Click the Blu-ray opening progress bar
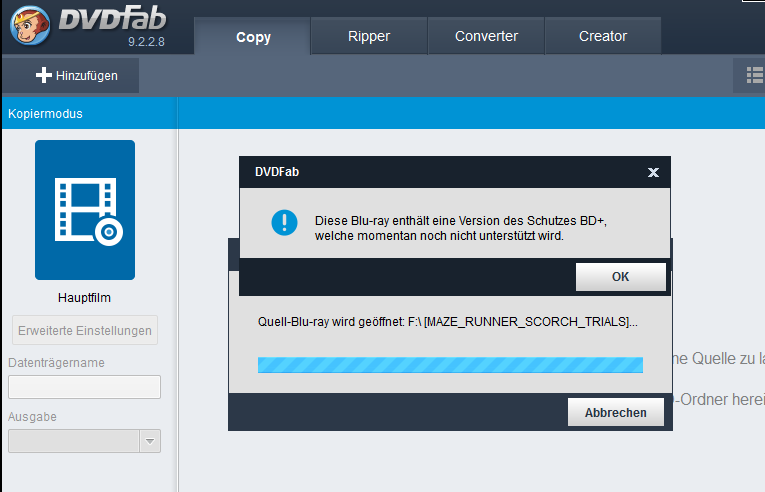The height and width of the screenshot is (492, 765). (x=450, y=365)
